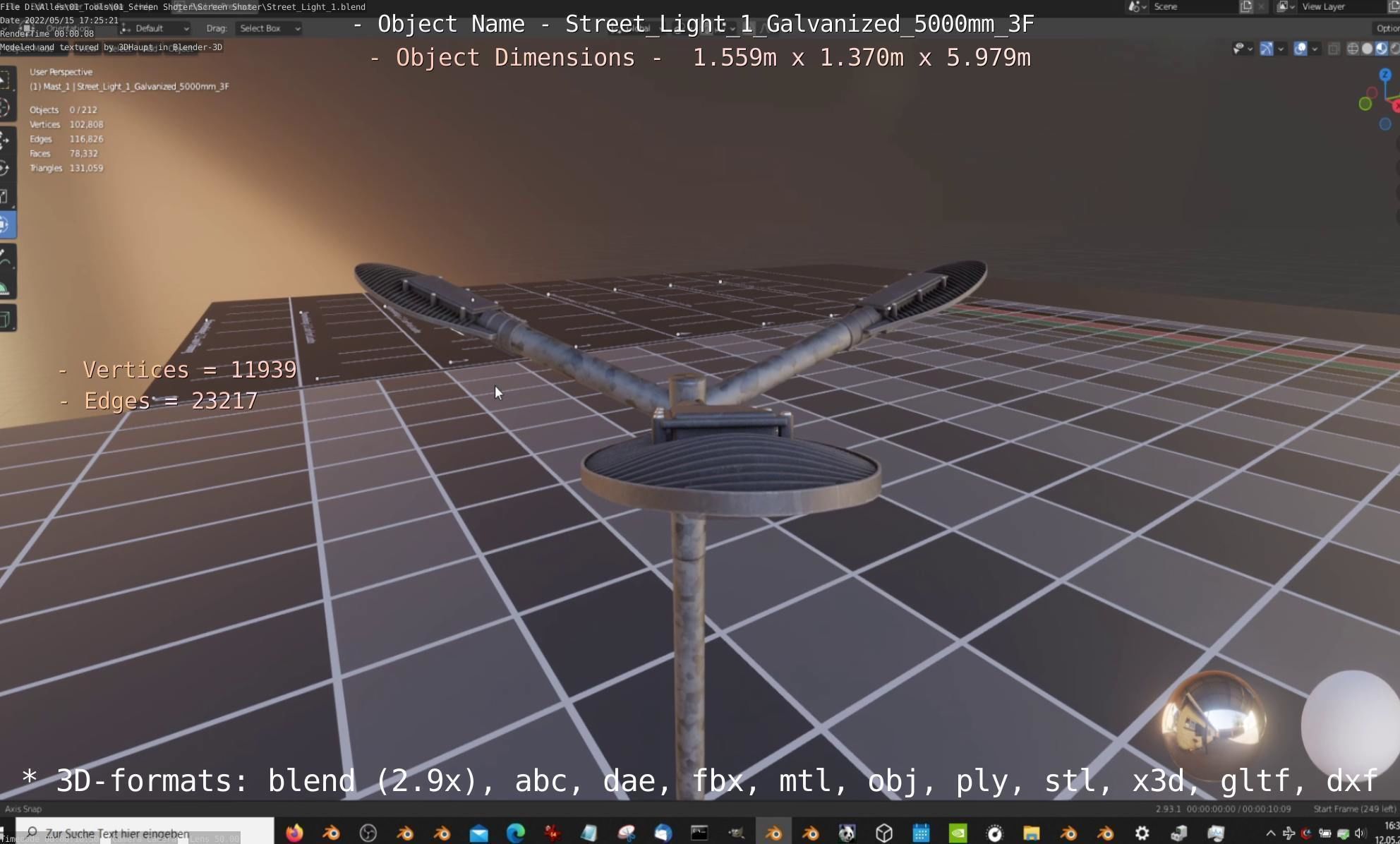Show hidden system tray icons
1400x844 pixels.
click(1270, 833)
